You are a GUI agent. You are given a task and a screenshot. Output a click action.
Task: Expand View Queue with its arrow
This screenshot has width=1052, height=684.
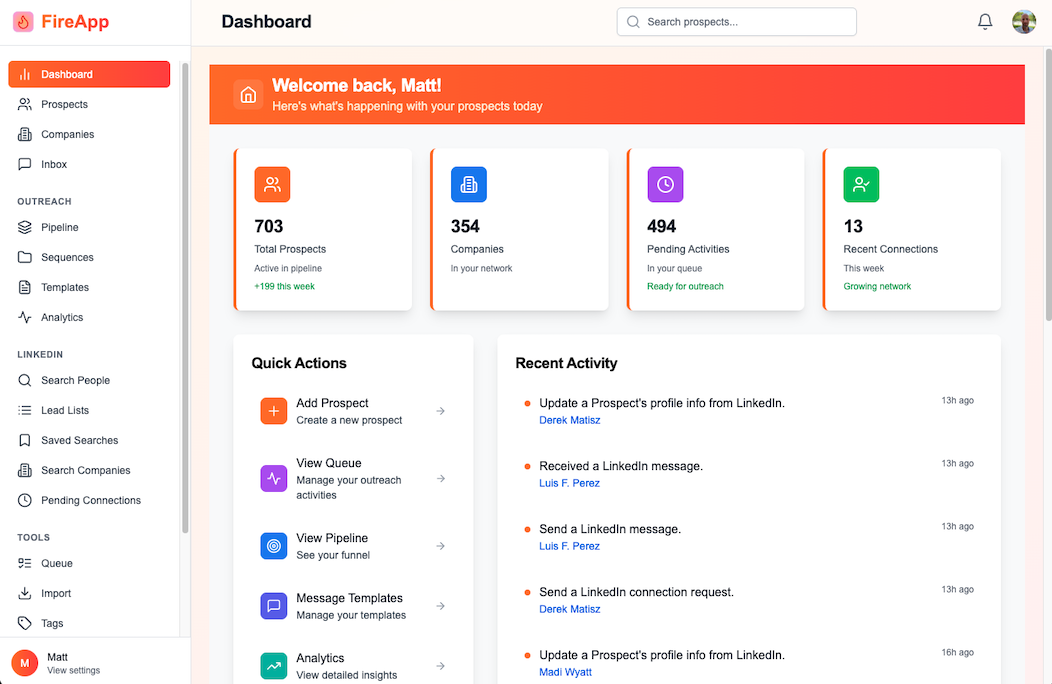click(441, 479)
